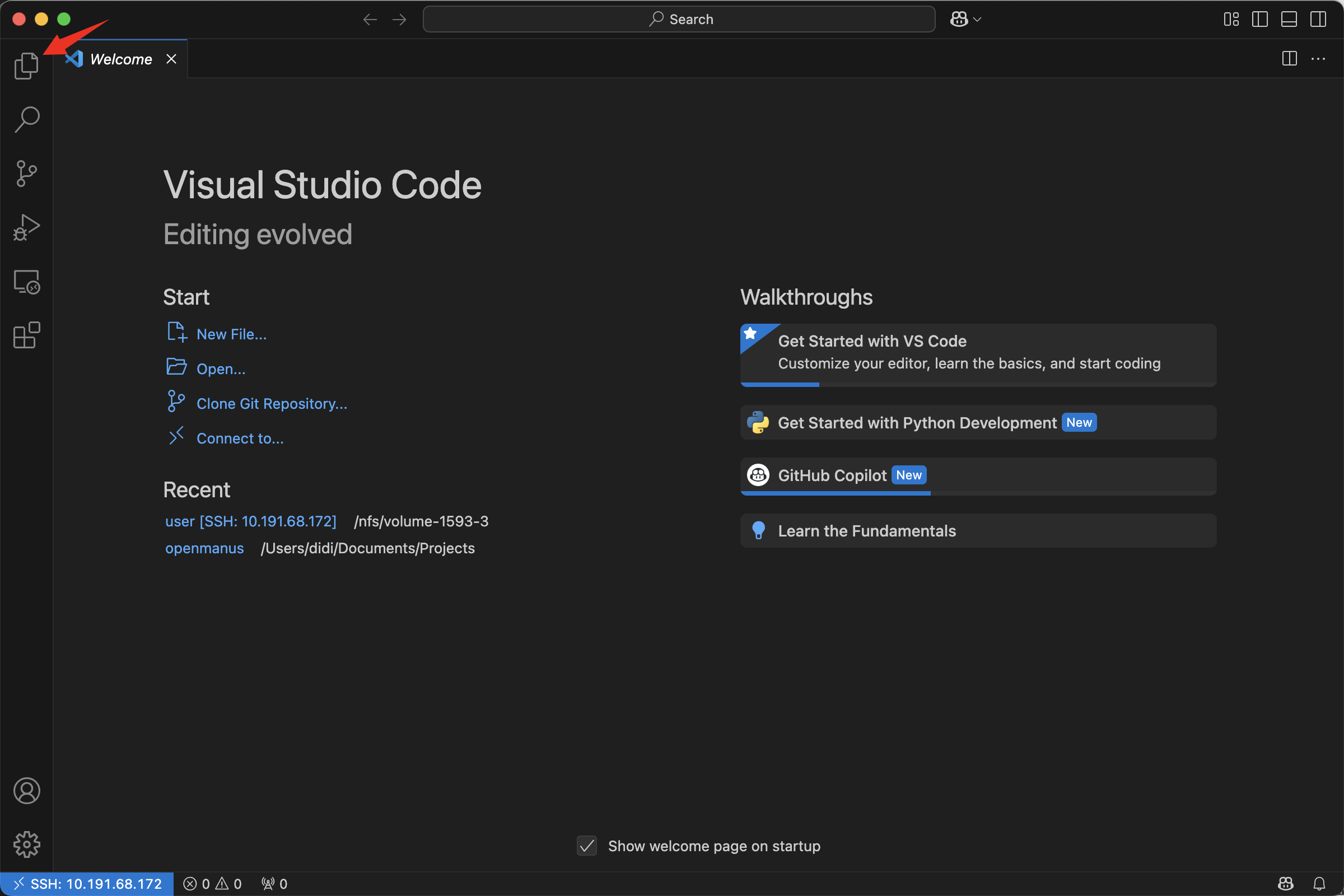1344x896 pixels.
Task: Open the editor More Actions menu
Action: (1318, 58)
